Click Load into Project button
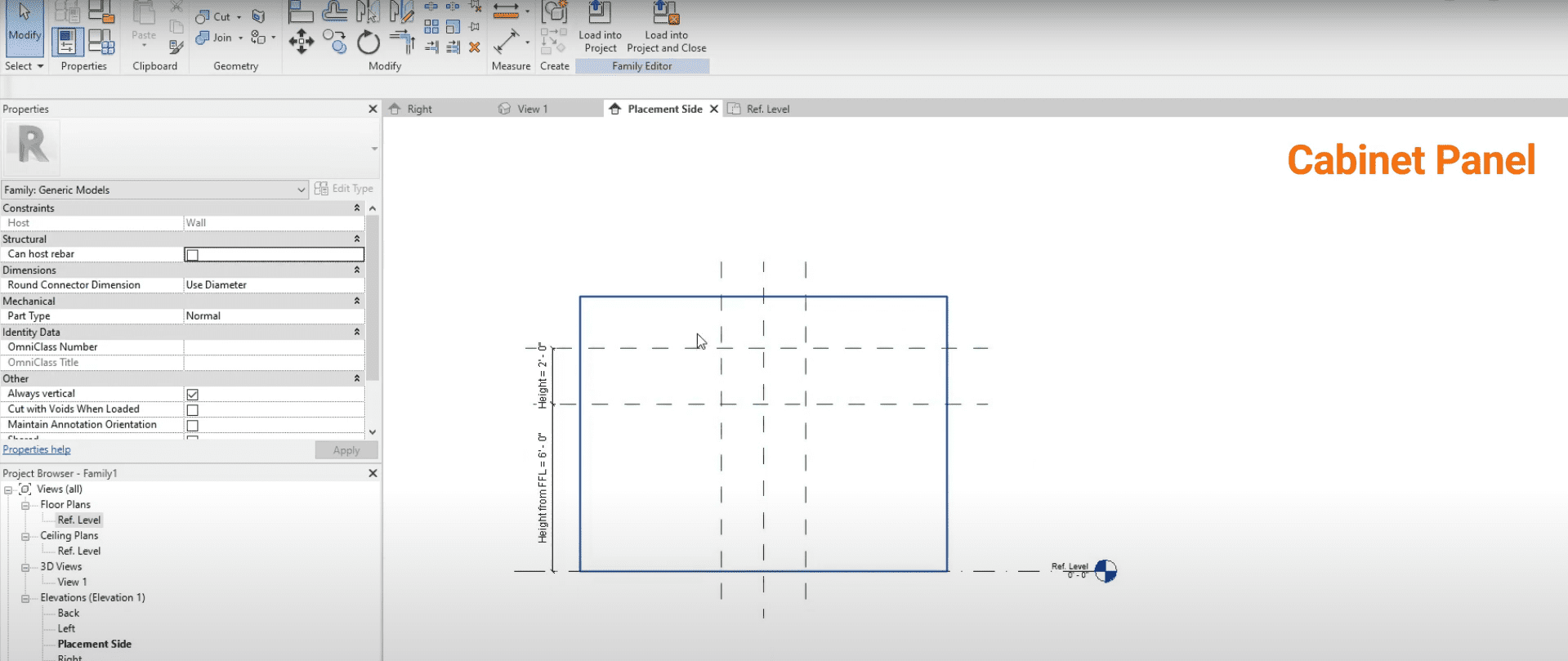Image resolution: width=1568 pixels, height=661 pixels. [x=600, y=29]
